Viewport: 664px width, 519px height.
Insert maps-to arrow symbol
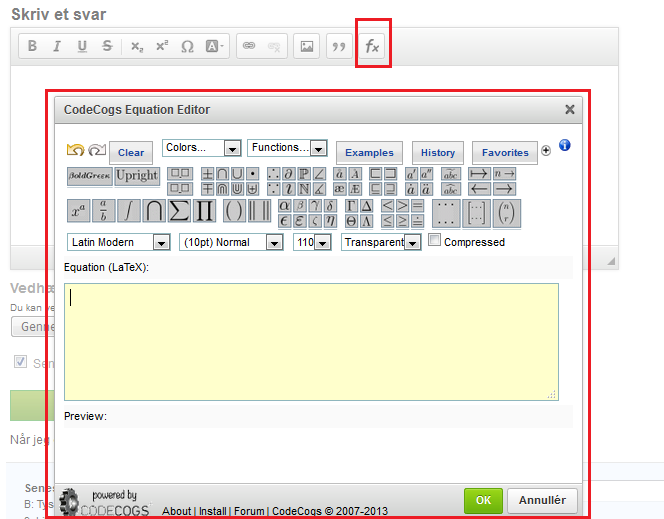point(479,174)
